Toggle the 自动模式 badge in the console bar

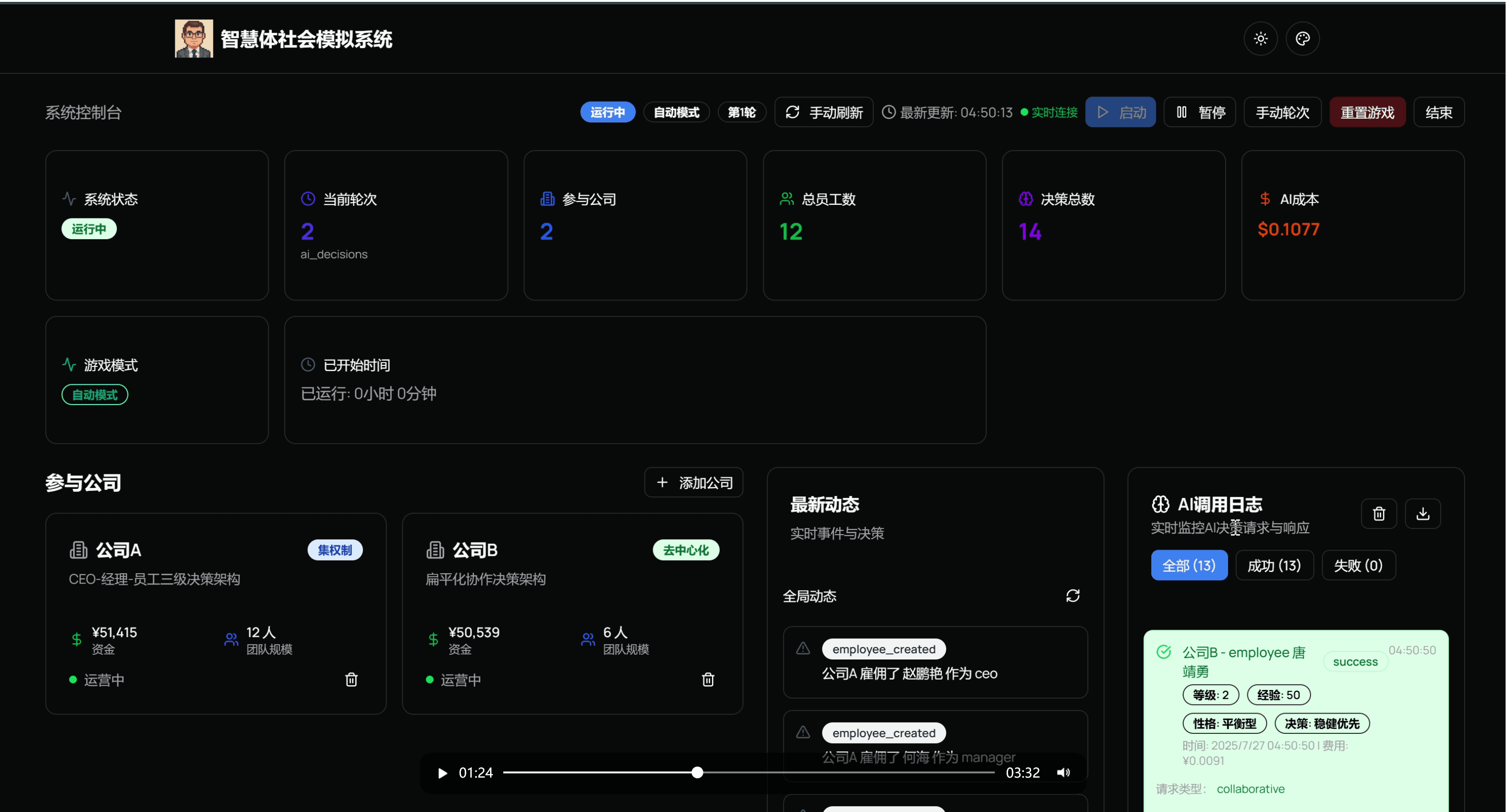pyautogui.click(x=676, y=112)
